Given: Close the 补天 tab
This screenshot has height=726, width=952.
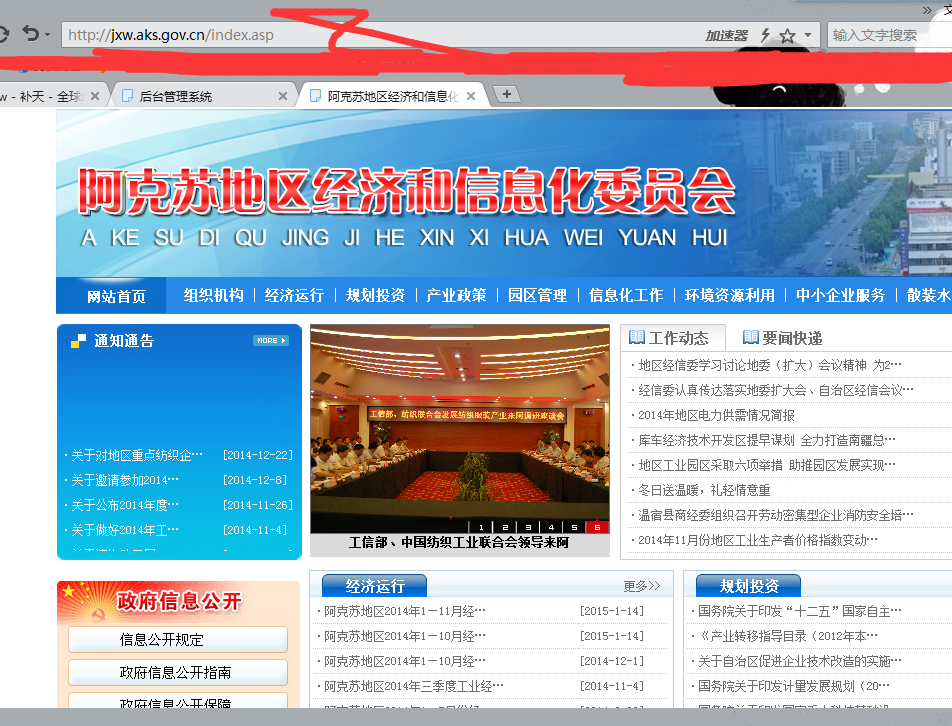Looking at the screenshot, I should (x=95, y=96).
